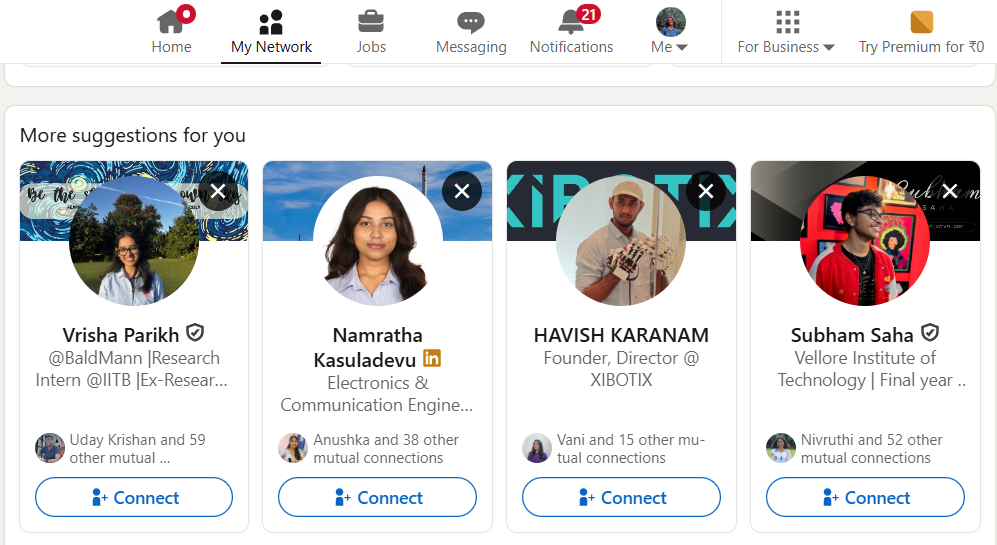Image resolution: width=997 pixels, height=545 pixels.
Task: Open the Notifications bell icon
Action: [571, 22]
